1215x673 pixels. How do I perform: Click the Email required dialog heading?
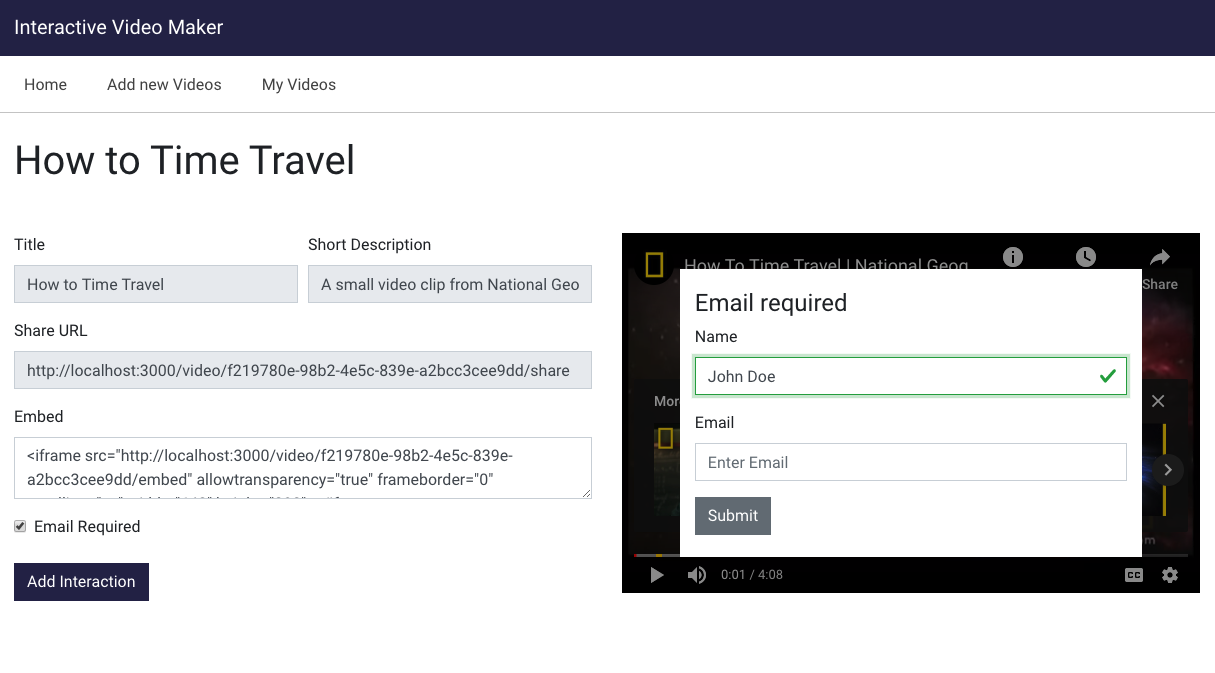point(771,303)
